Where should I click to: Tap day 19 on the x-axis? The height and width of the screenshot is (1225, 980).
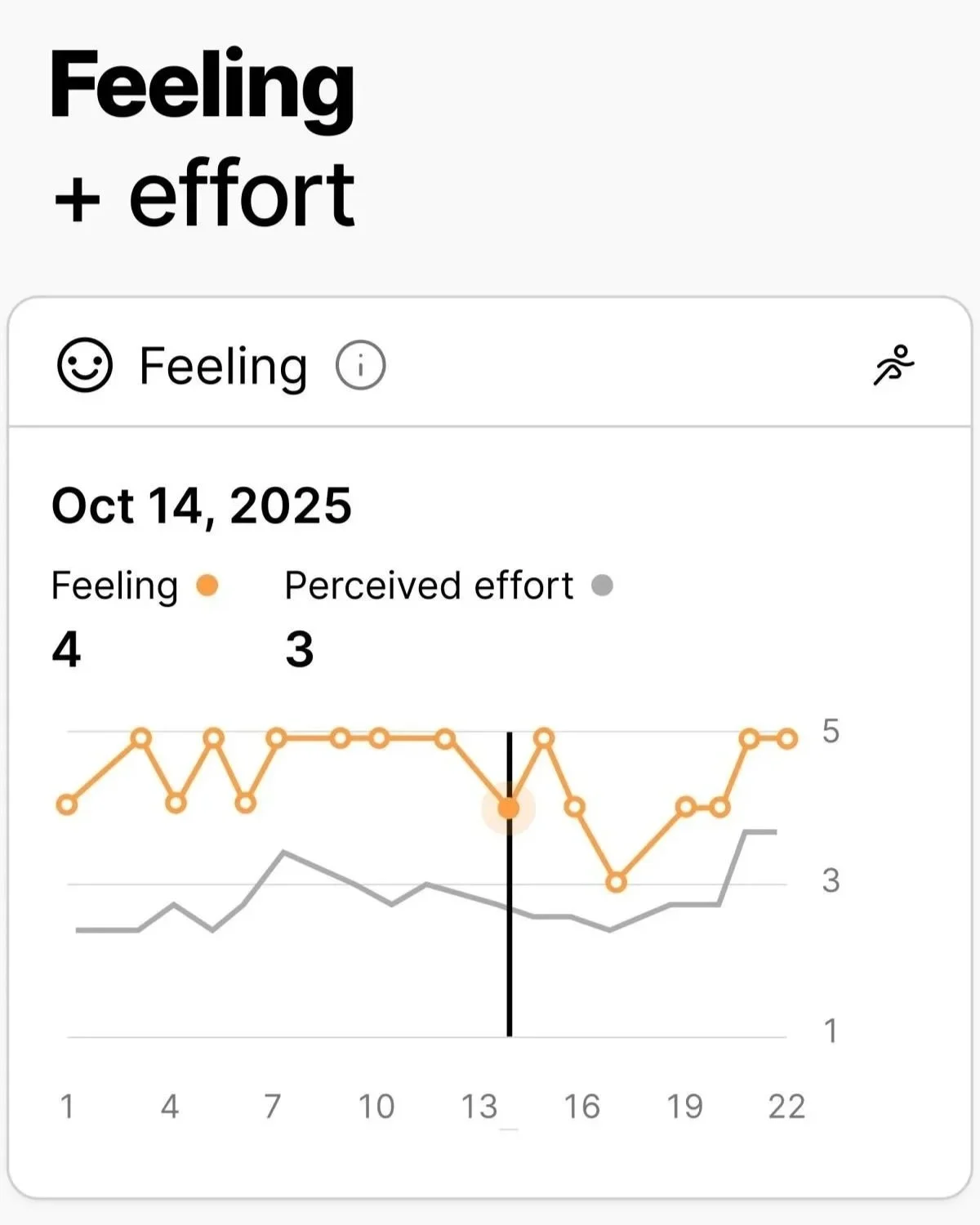[x=684, y=1107]
